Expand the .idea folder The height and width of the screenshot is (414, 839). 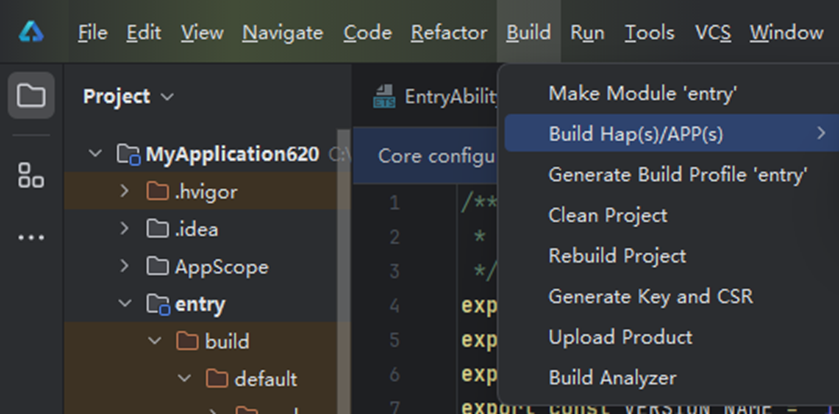[x=125, y=229]
